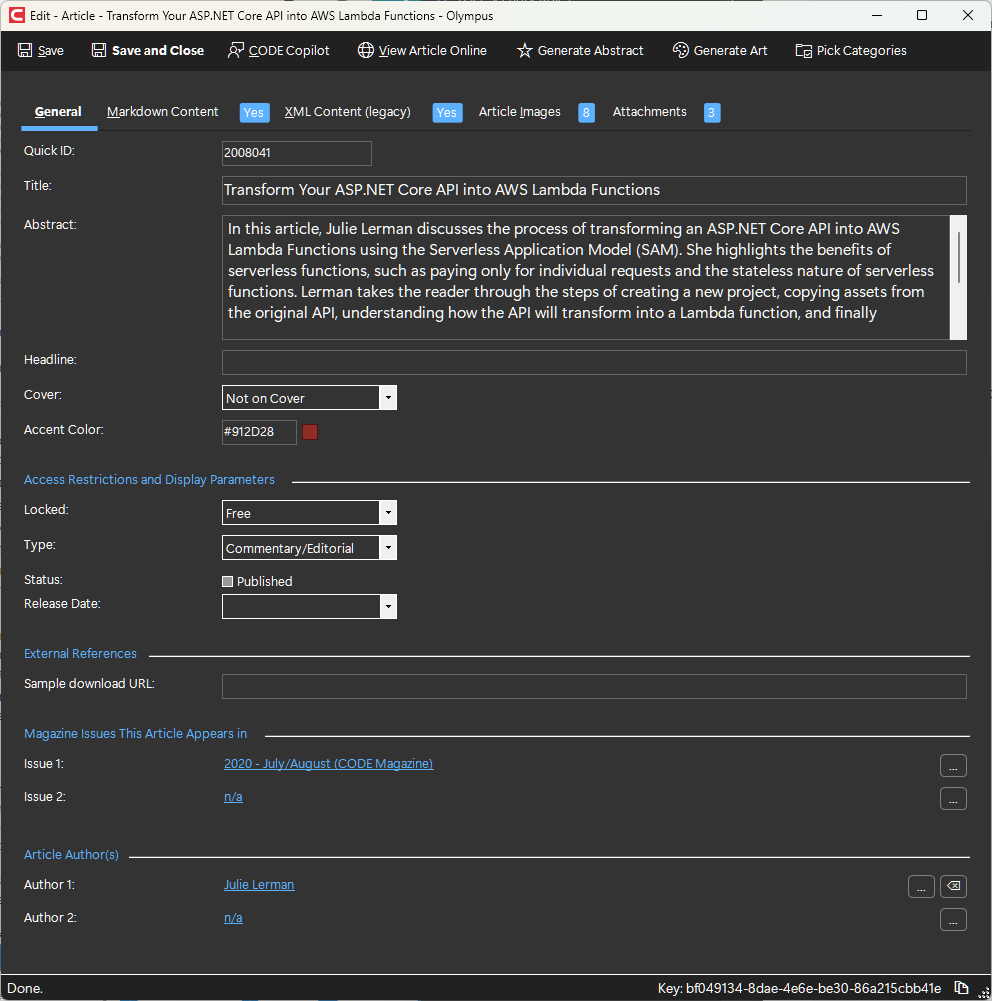Open the Cover dropdown showing Not on Cover

(309, 398)
